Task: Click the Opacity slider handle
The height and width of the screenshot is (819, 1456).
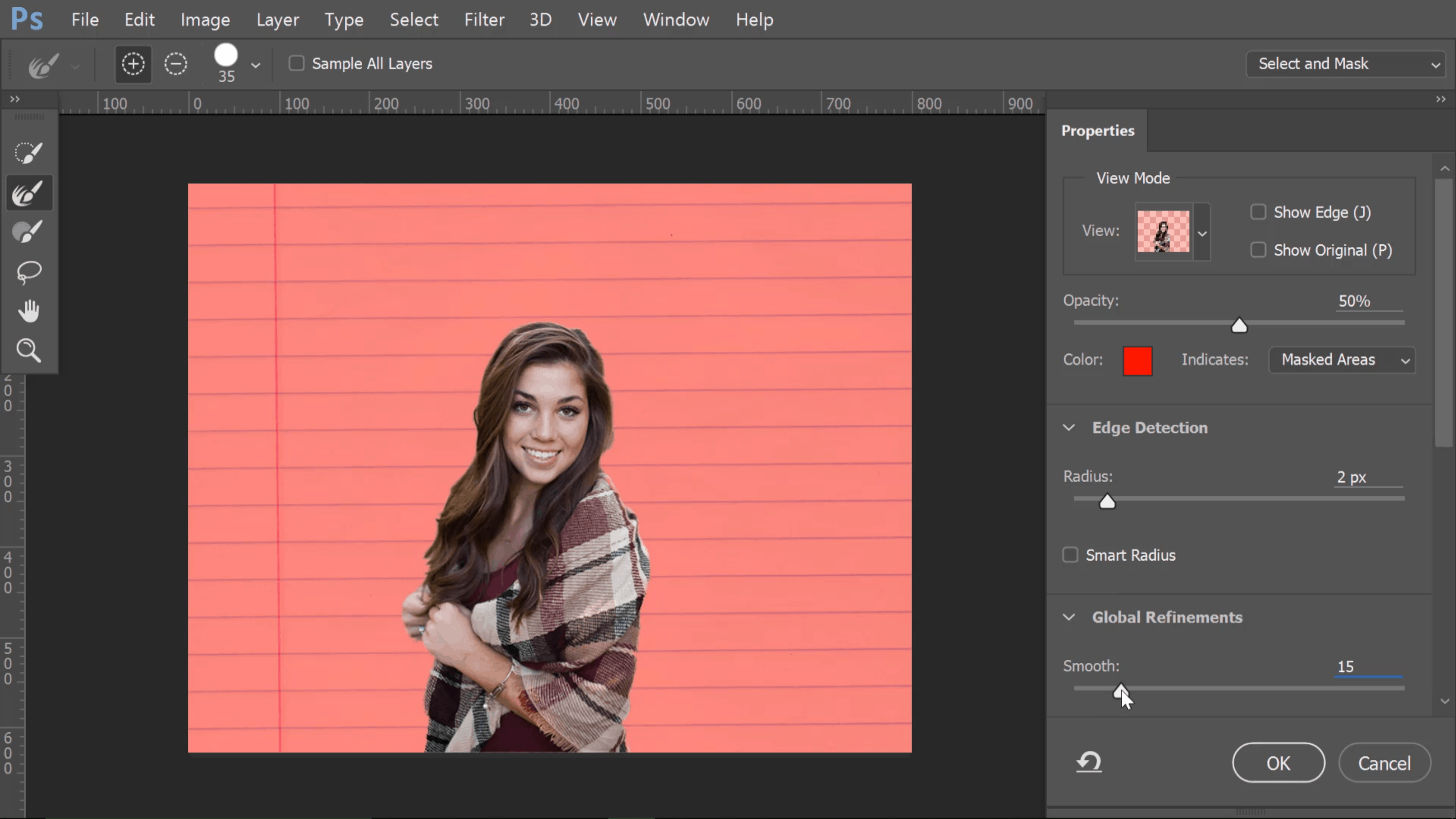Action: point(1239,325)
